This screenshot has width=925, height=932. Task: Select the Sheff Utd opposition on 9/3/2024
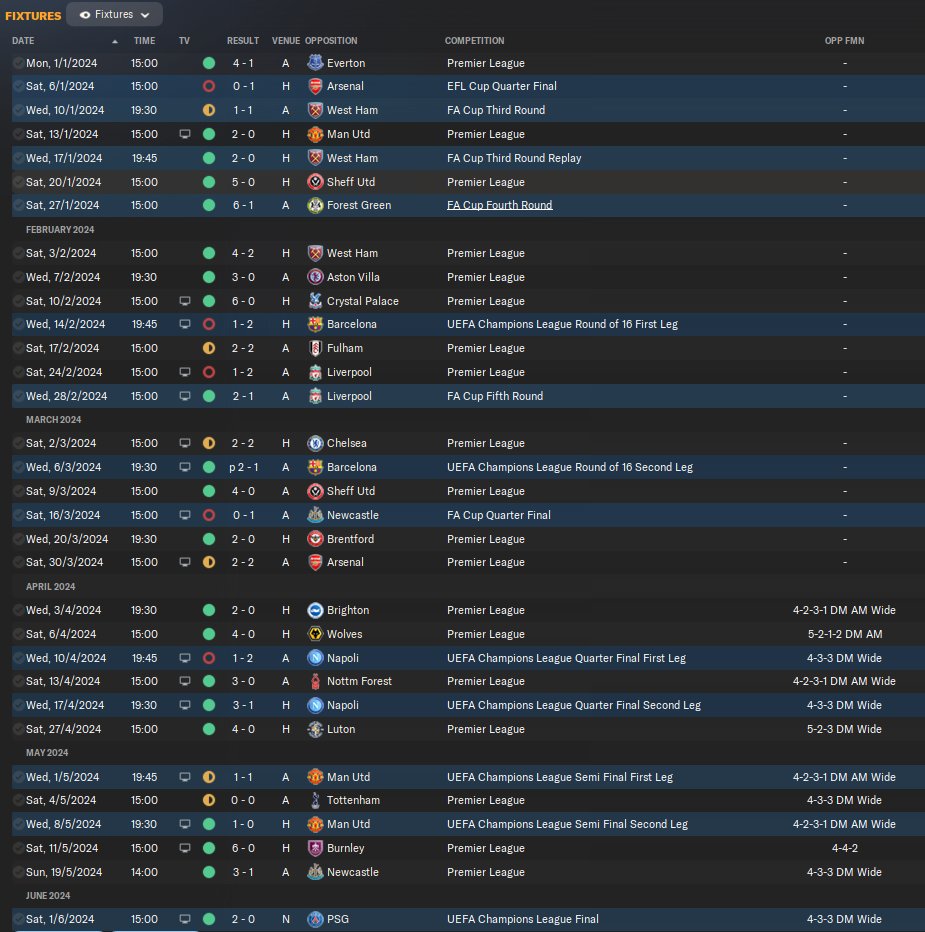pyautogui.click(x=351, y=491)
